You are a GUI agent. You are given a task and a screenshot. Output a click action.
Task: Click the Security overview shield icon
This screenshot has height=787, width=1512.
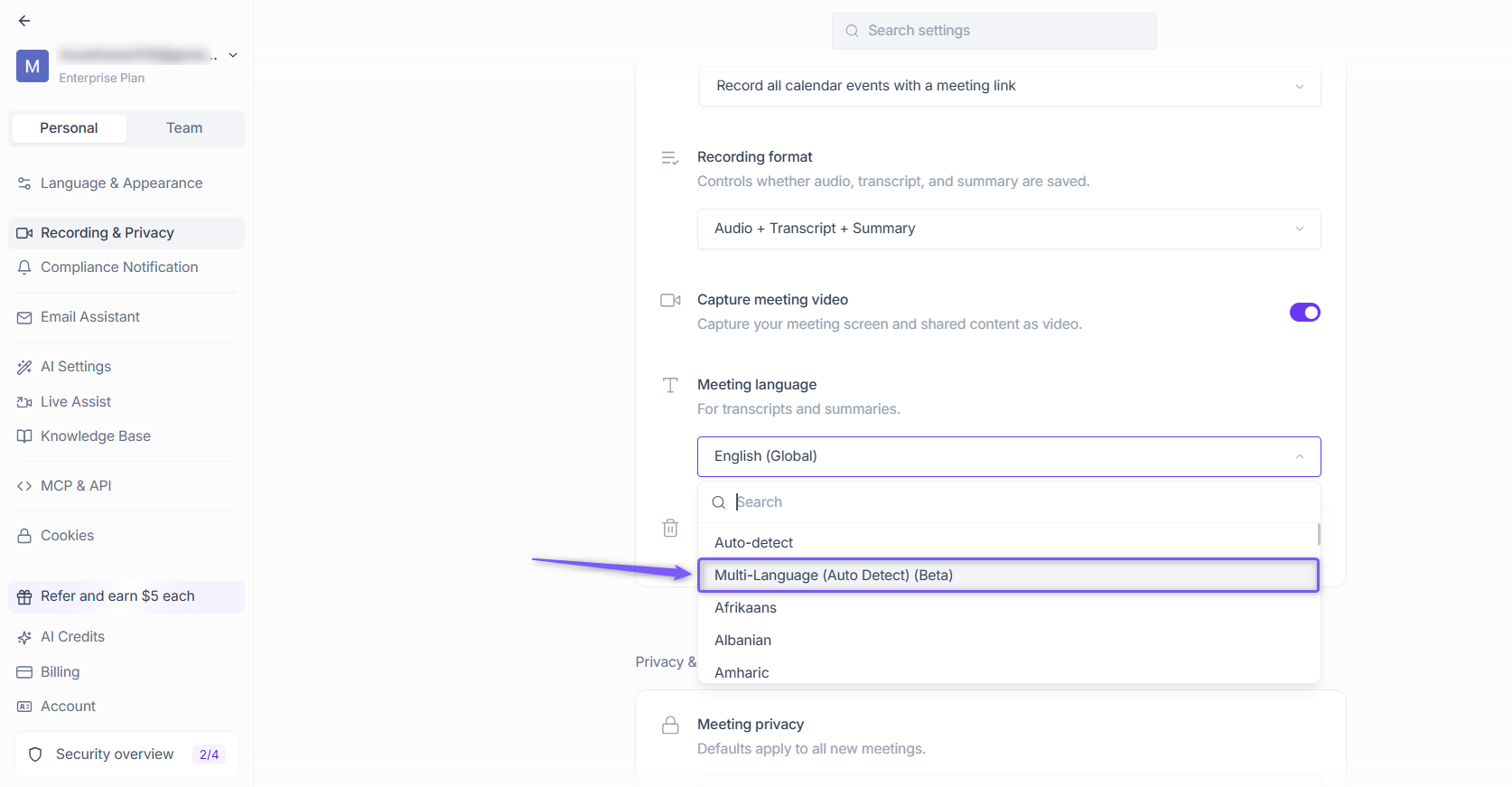click(x=35, y=754)
